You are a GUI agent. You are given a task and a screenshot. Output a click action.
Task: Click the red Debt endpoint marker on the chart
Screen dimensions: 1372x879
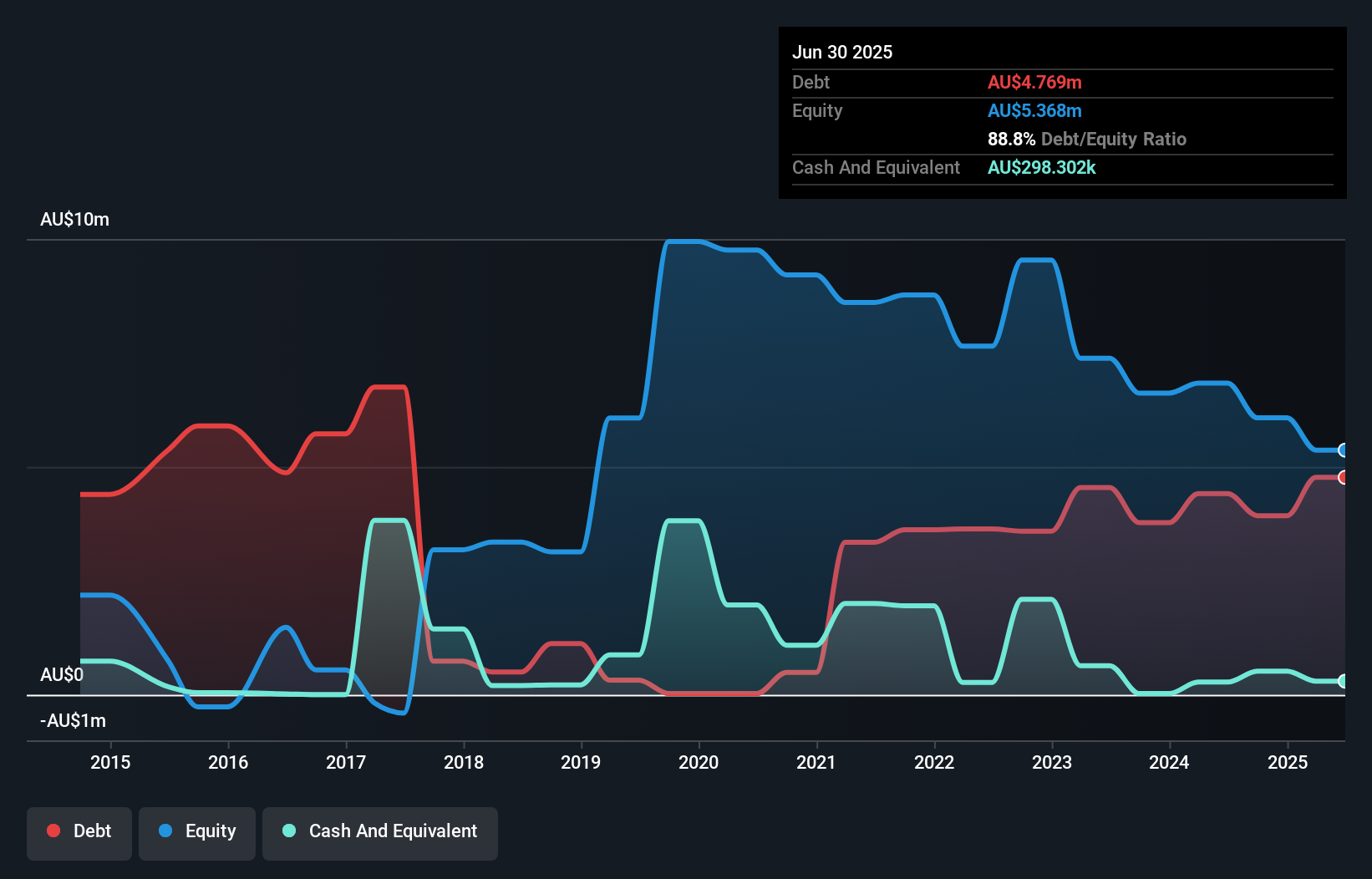[1344, 478]
